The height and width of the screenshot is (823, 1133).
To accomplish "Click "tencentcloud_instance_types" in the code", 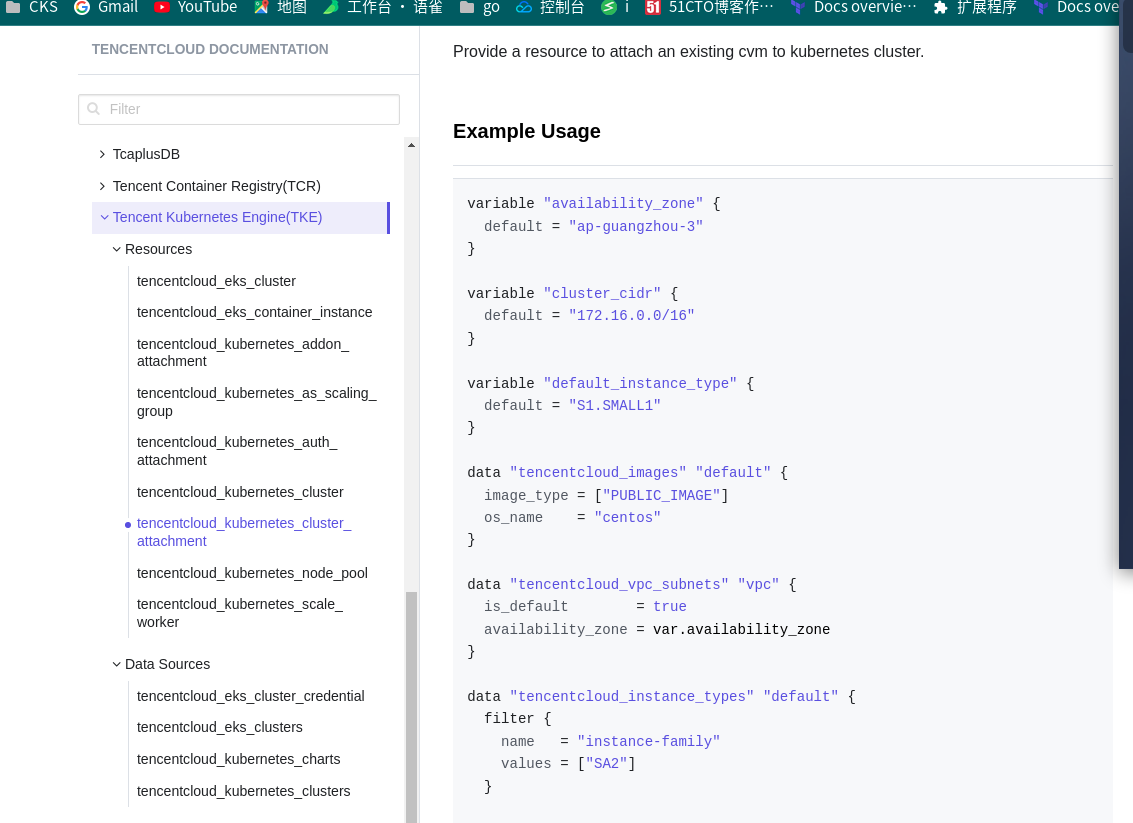I will click(632, 697).
